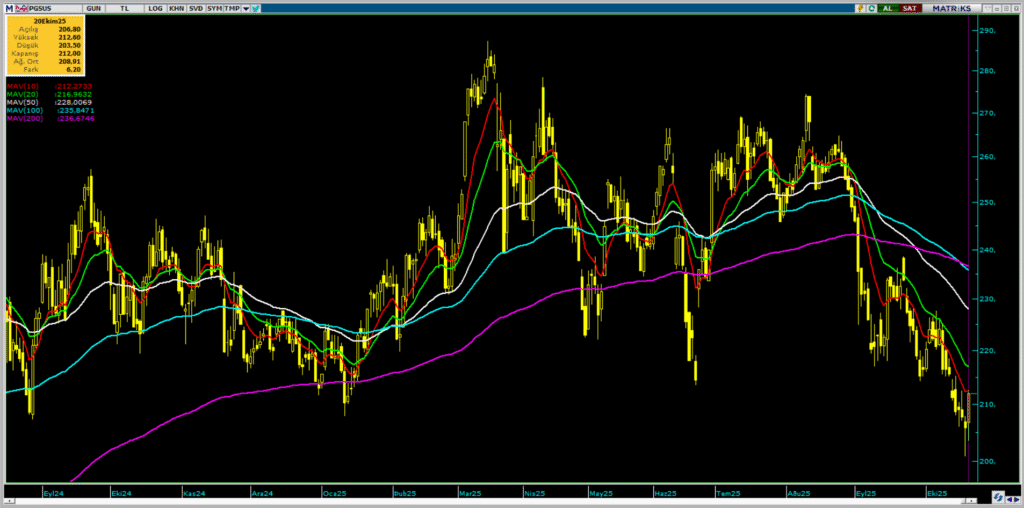The width and height of the screenshot is (1024, 508).
Task: Toggle the KHN option
Action: [176, 8]
